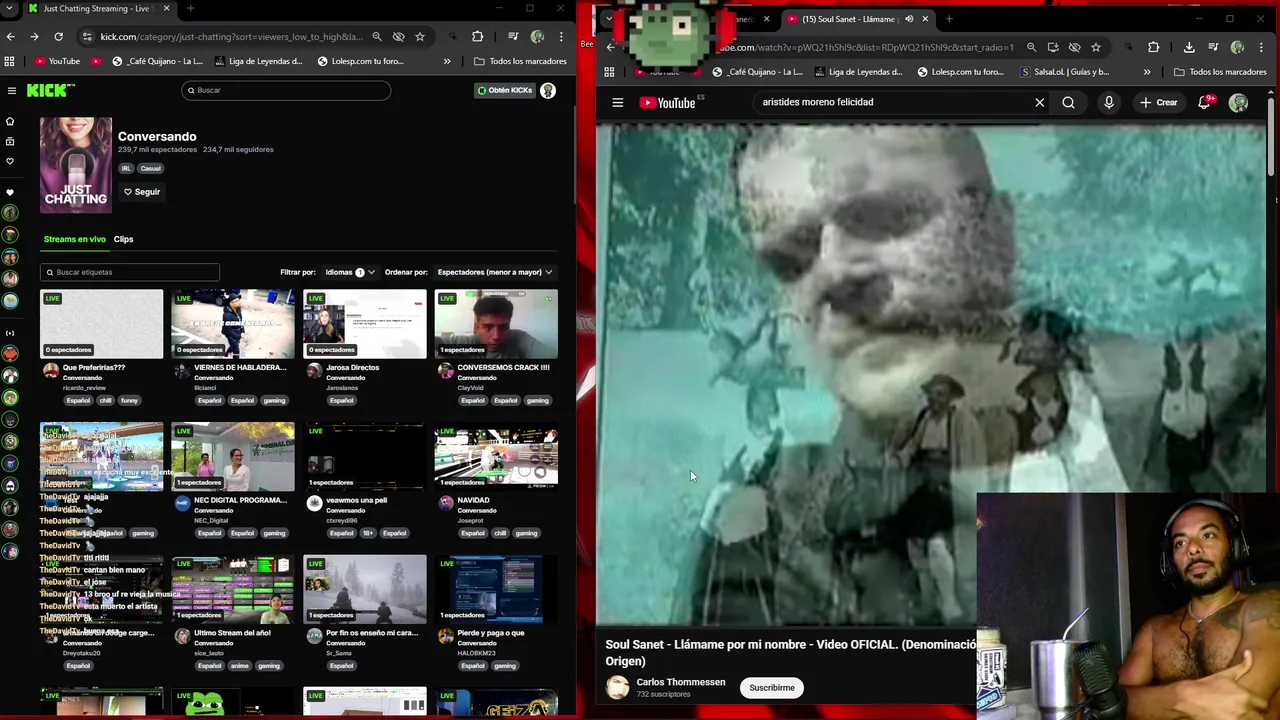The width and height of the screenshot is (1280, 720).
Task: Open the SalsaLoL bookmark in the YouTube window
Action: tap(1064, 72)
